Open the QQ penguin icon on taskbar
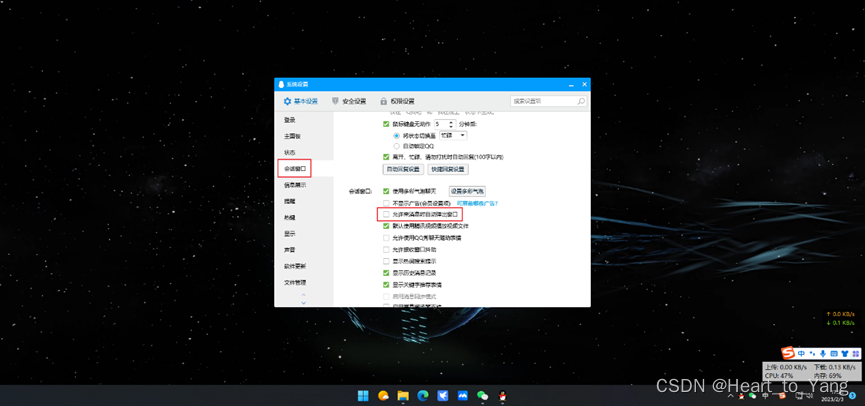 point(502,396)
